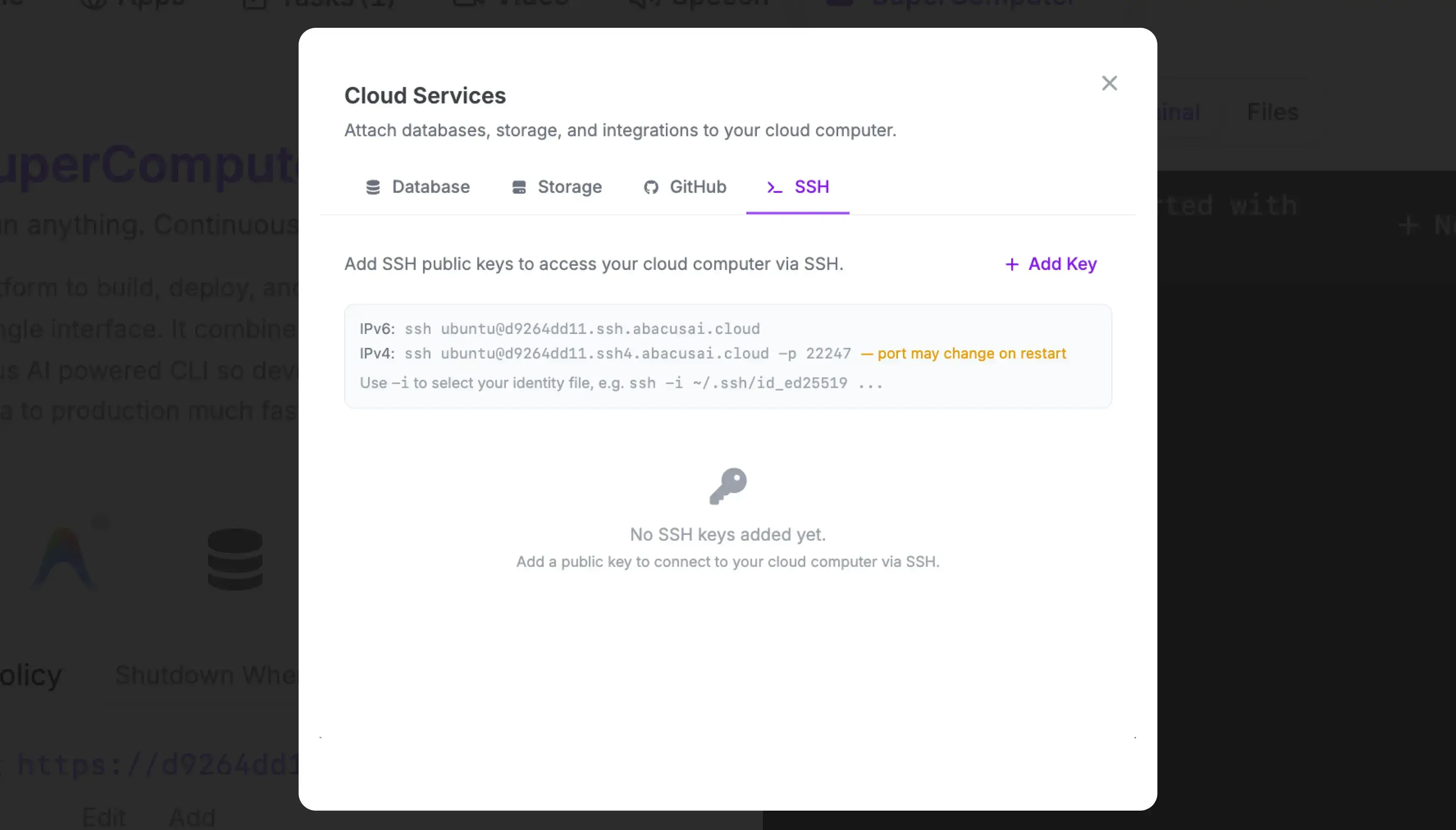Select the SSH tab label
This screenshot has height=830, width=1456.
pyautogui.click(x=812, y=187)
